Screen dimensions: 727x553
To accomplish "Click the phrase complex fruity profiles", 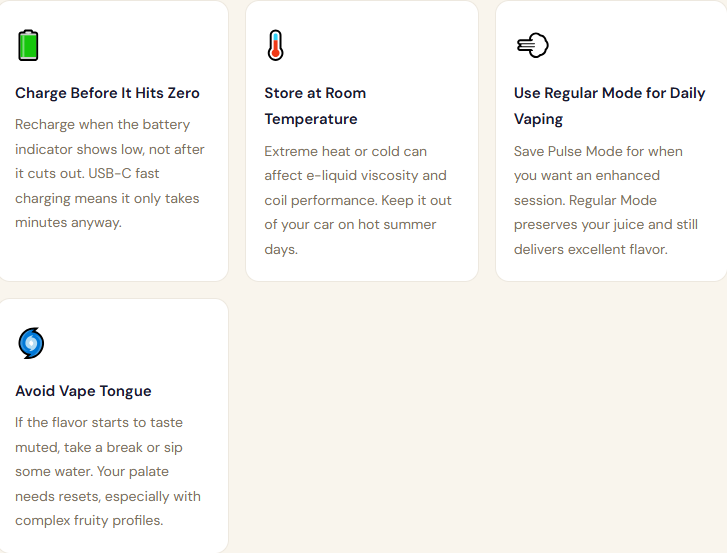I will [88, 520].
